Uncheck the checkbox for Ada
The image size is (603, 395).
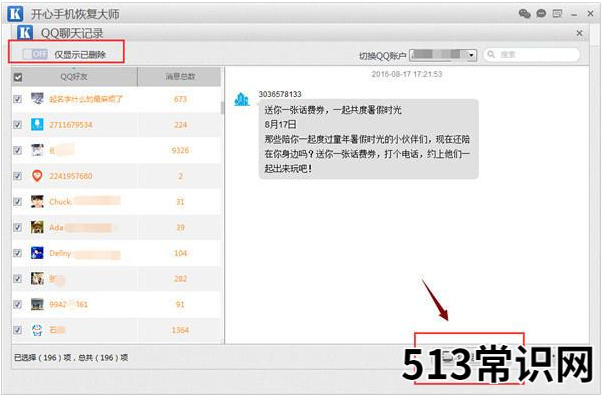pos(18,227)
